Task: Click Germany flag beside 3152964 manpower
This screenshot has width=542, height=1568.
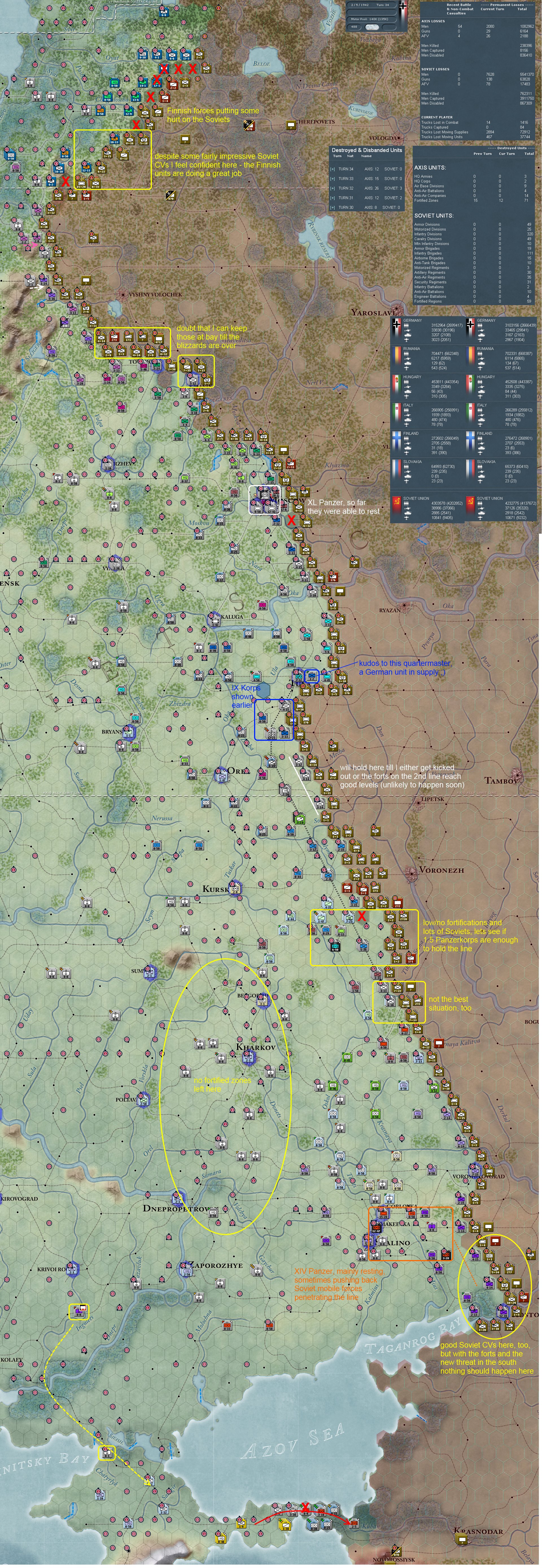Action: [397, 328]
